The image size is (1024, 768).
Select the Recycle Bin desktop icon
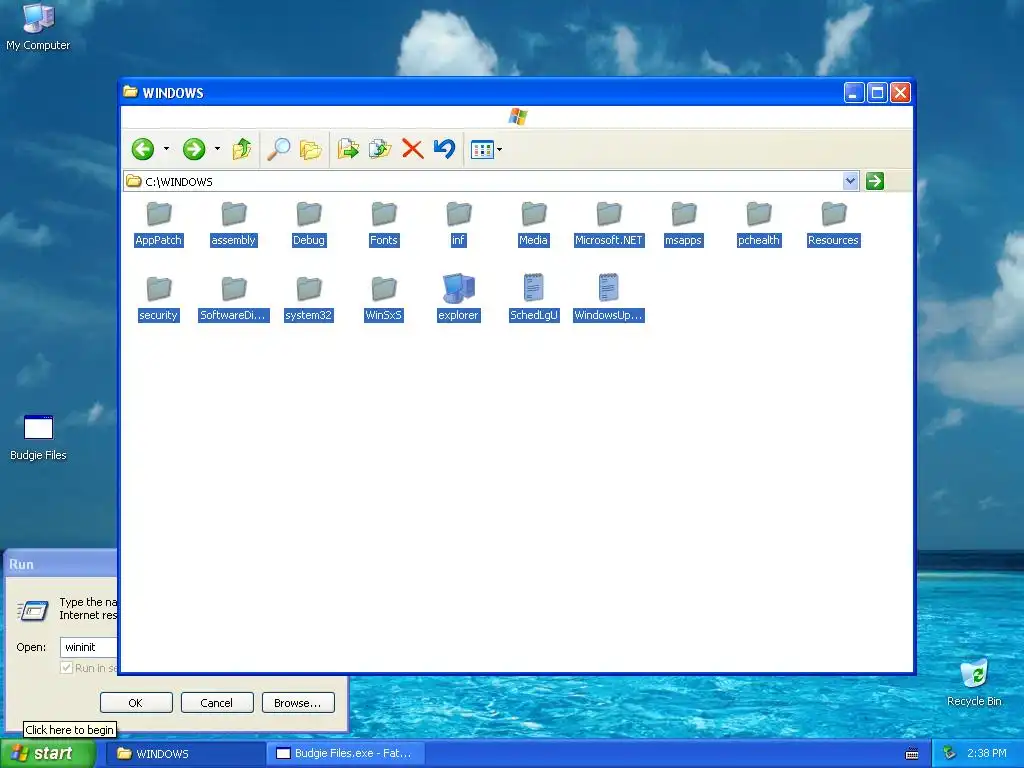974,682
